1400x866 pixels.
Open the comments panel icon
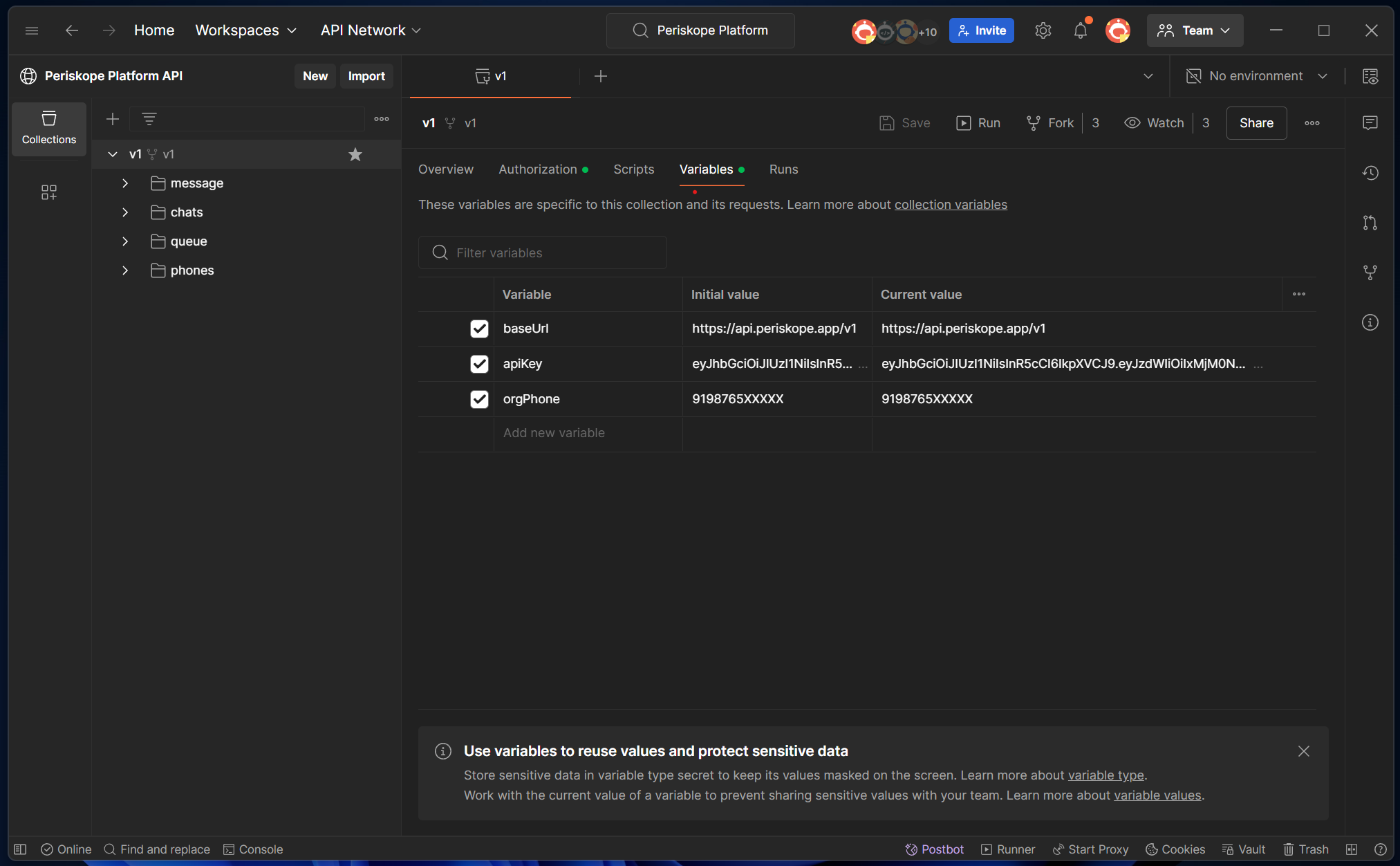click(x=1370, y=122)
